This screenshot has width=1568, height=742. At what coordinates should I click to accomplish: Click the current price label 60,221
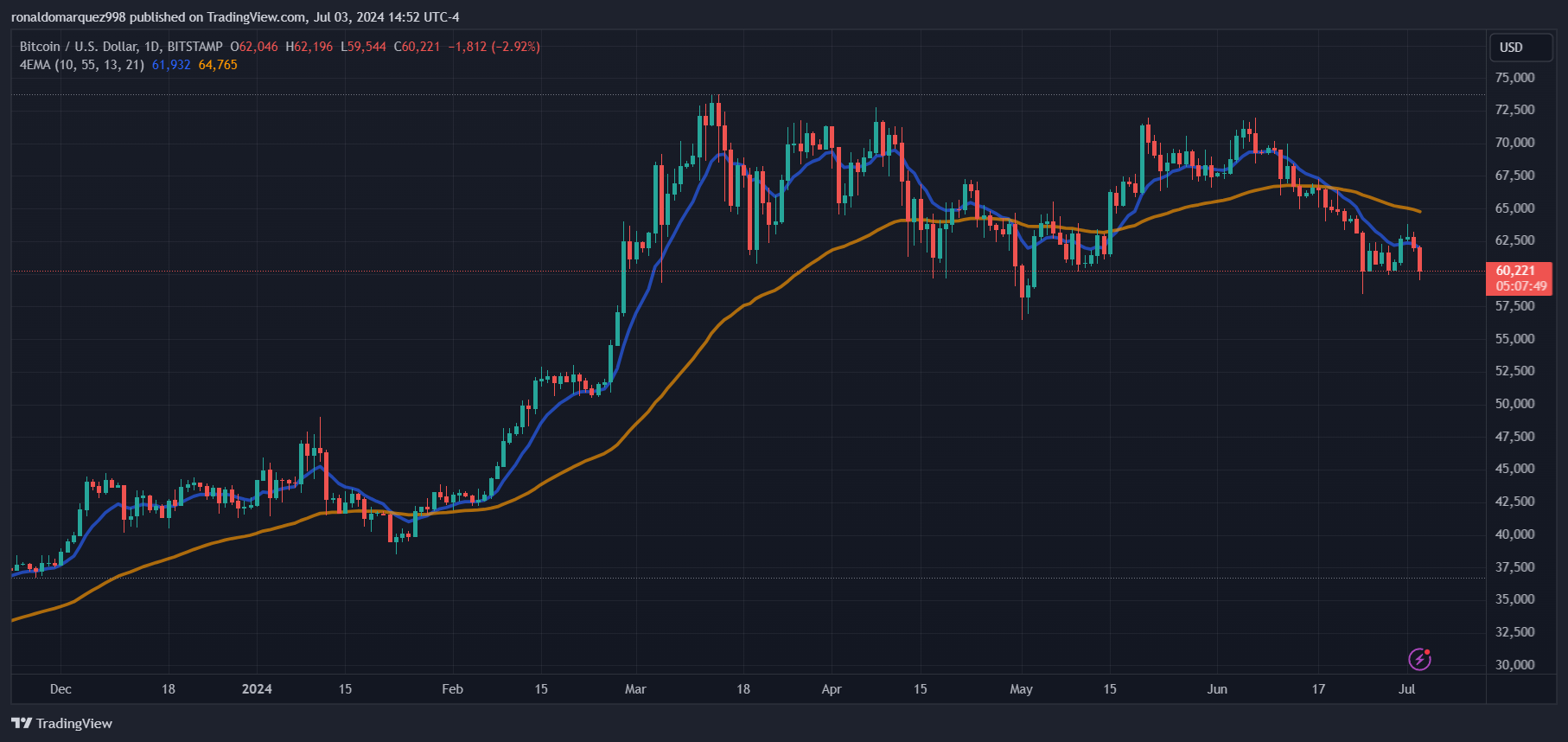pyautogui.click(x=1514, y=271)
